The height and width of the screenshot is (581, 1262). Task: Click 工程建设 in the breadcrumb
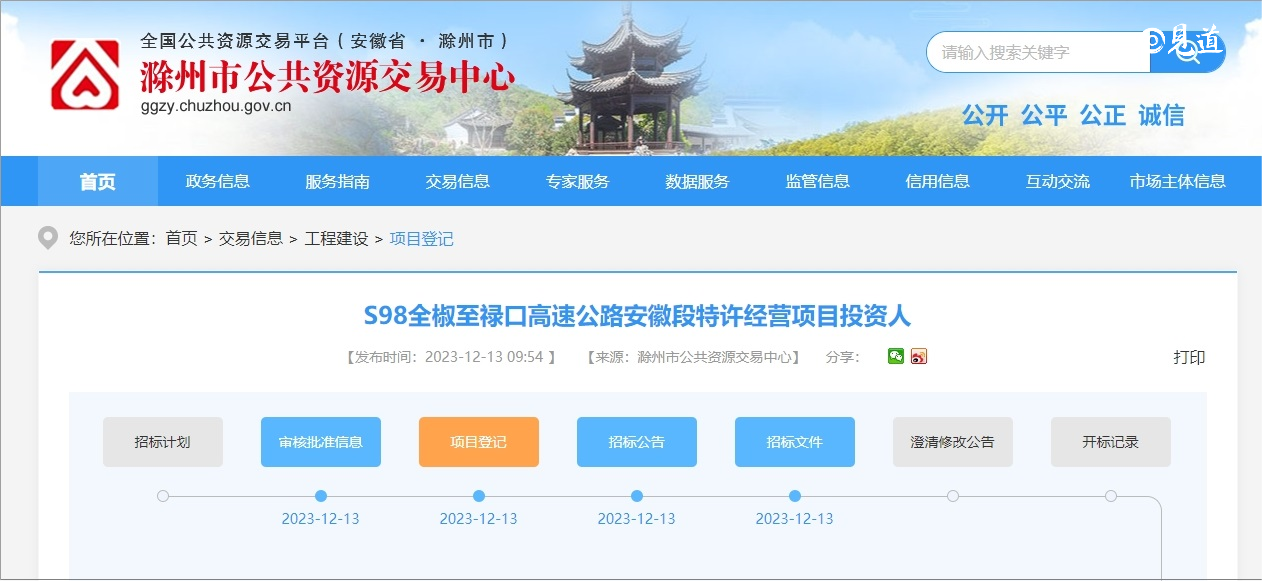click(x=336, y=239)
